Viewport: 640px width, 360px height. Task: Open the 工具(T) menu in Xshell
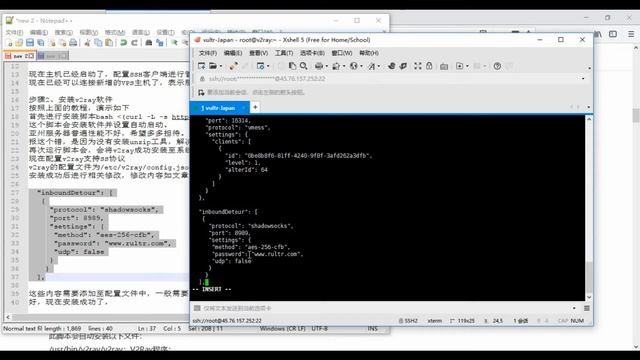click(284, 53)
